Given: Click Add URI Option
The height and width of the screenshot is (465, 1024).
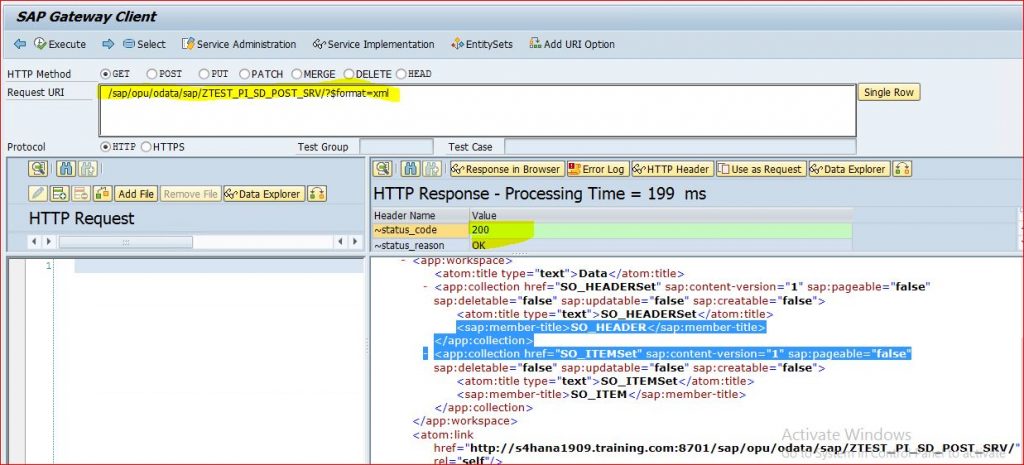Looking at the screenshot, I should [571, 44].
